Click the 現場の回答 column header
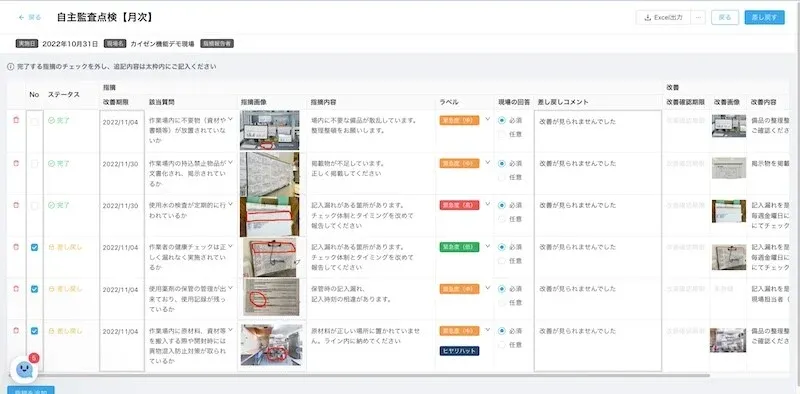Screen dimensions: 800x394 (514, 102)
